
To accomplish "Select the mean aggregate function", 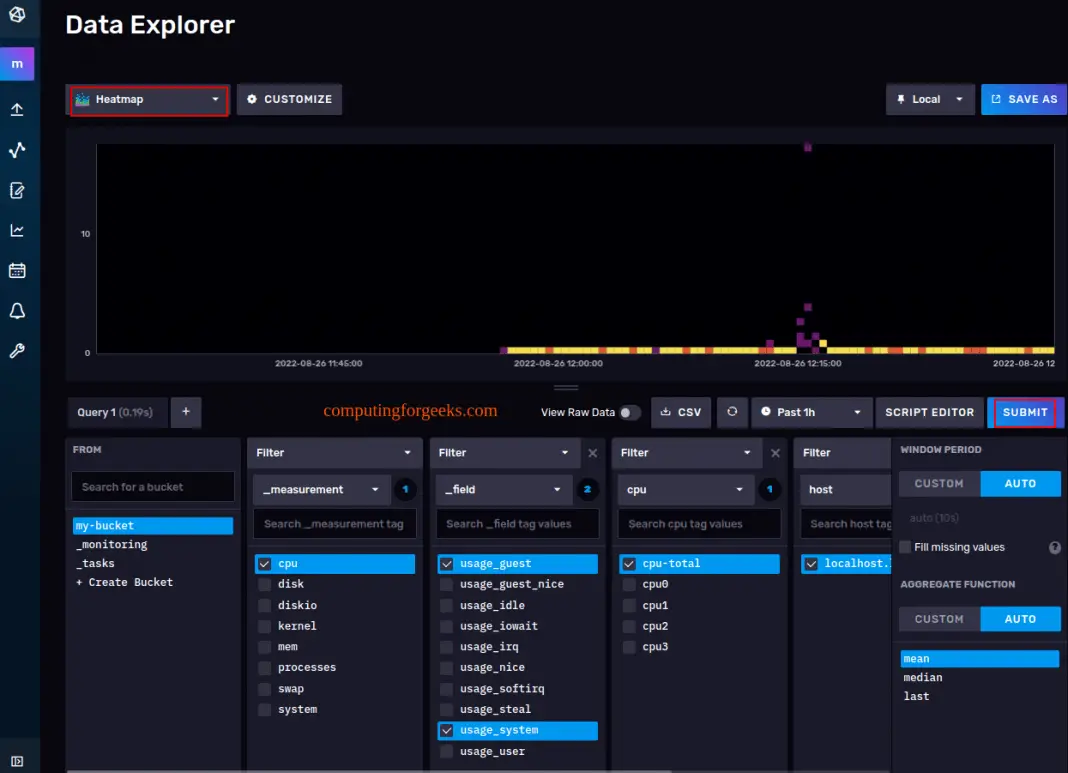I will (978, 658).
